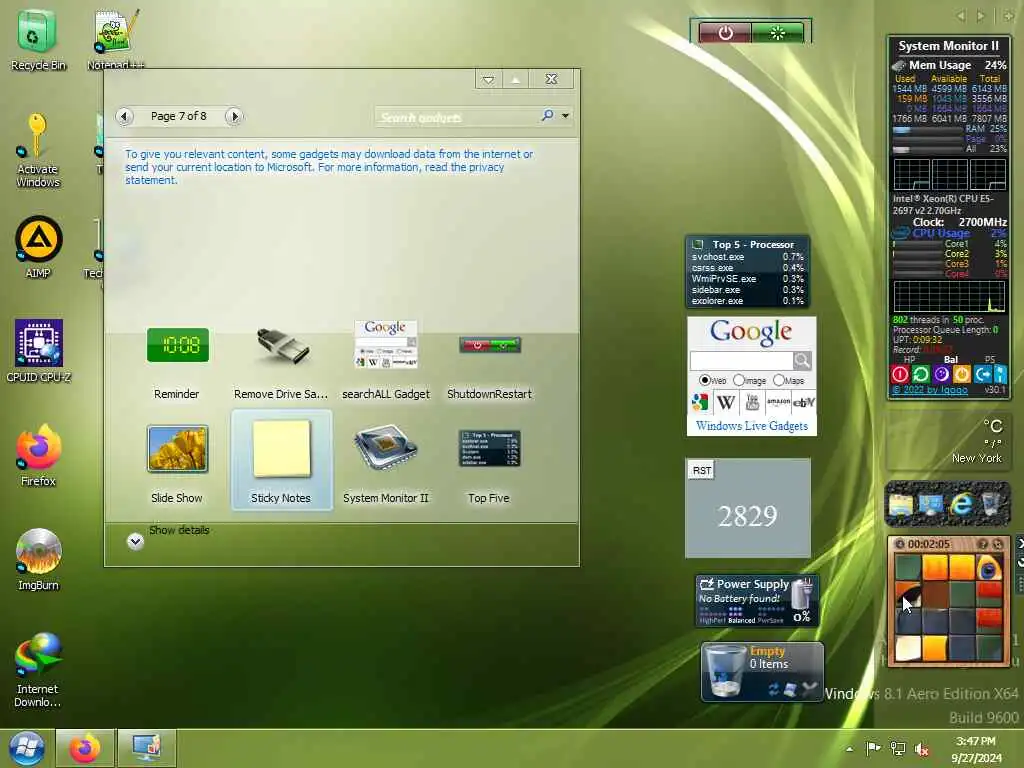Click the Search gadgets input field
Viewport: 1024px width, 768px height.
[x=456, y=117]
